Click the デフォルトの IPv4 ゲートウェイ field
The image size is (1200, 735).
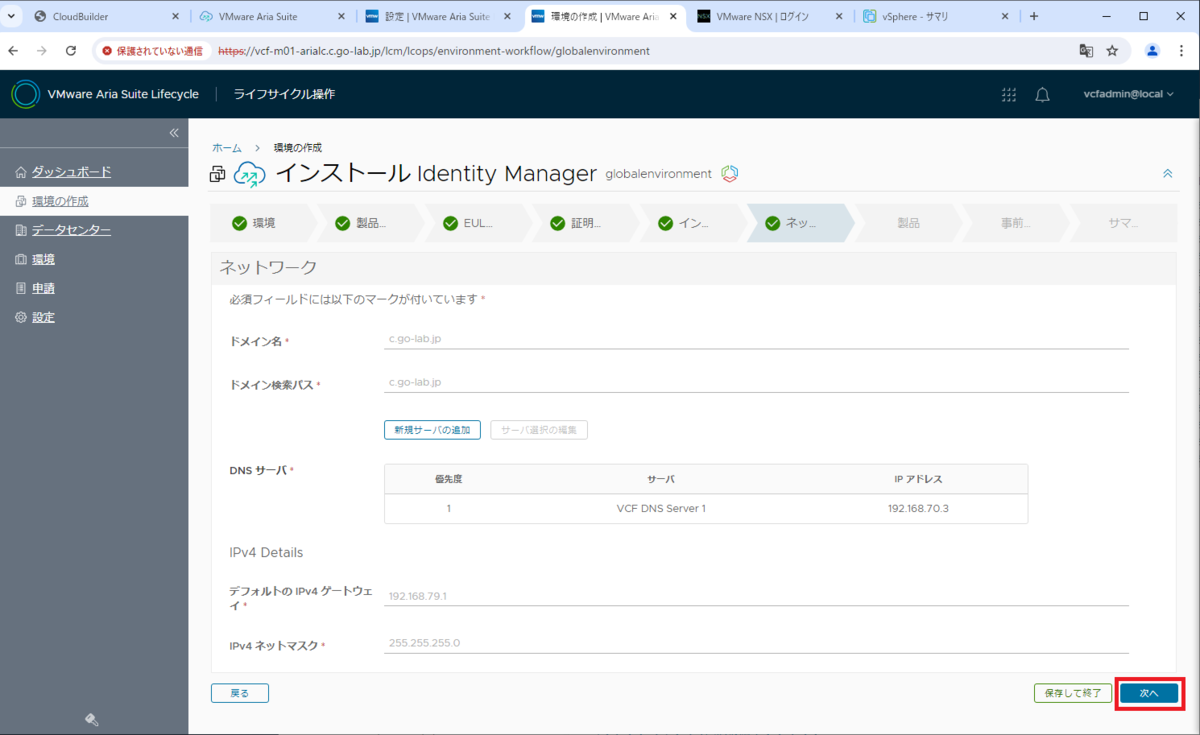757,595
